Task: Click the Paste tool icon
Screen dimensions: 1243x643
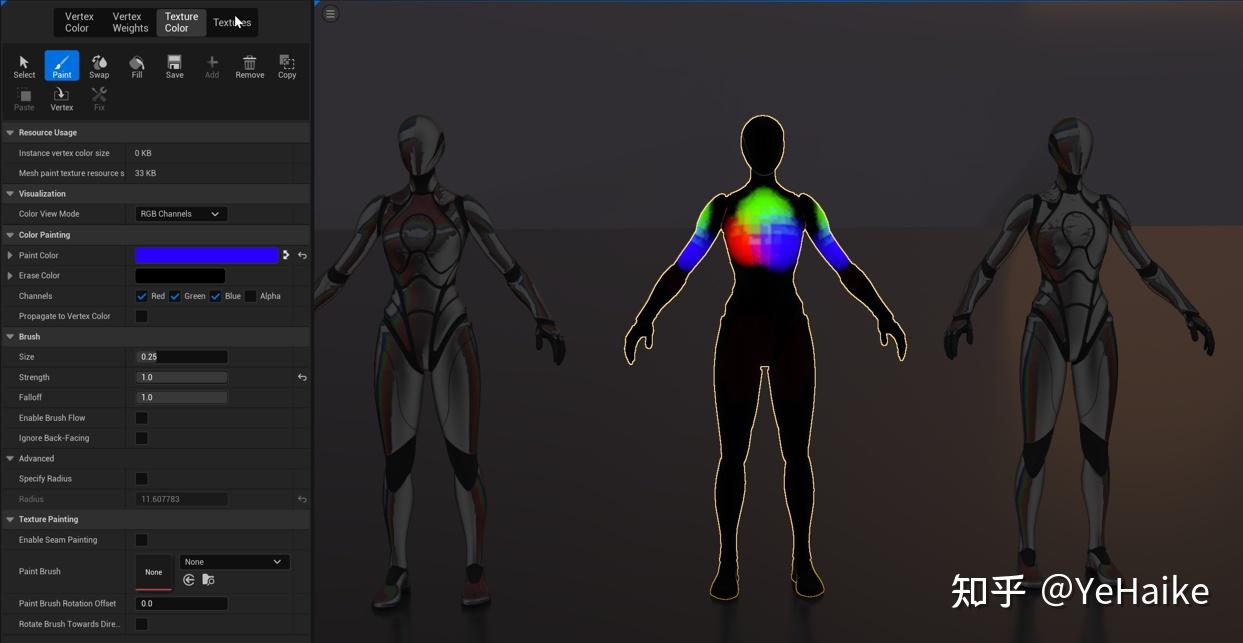Action: [x=24, y=98]
